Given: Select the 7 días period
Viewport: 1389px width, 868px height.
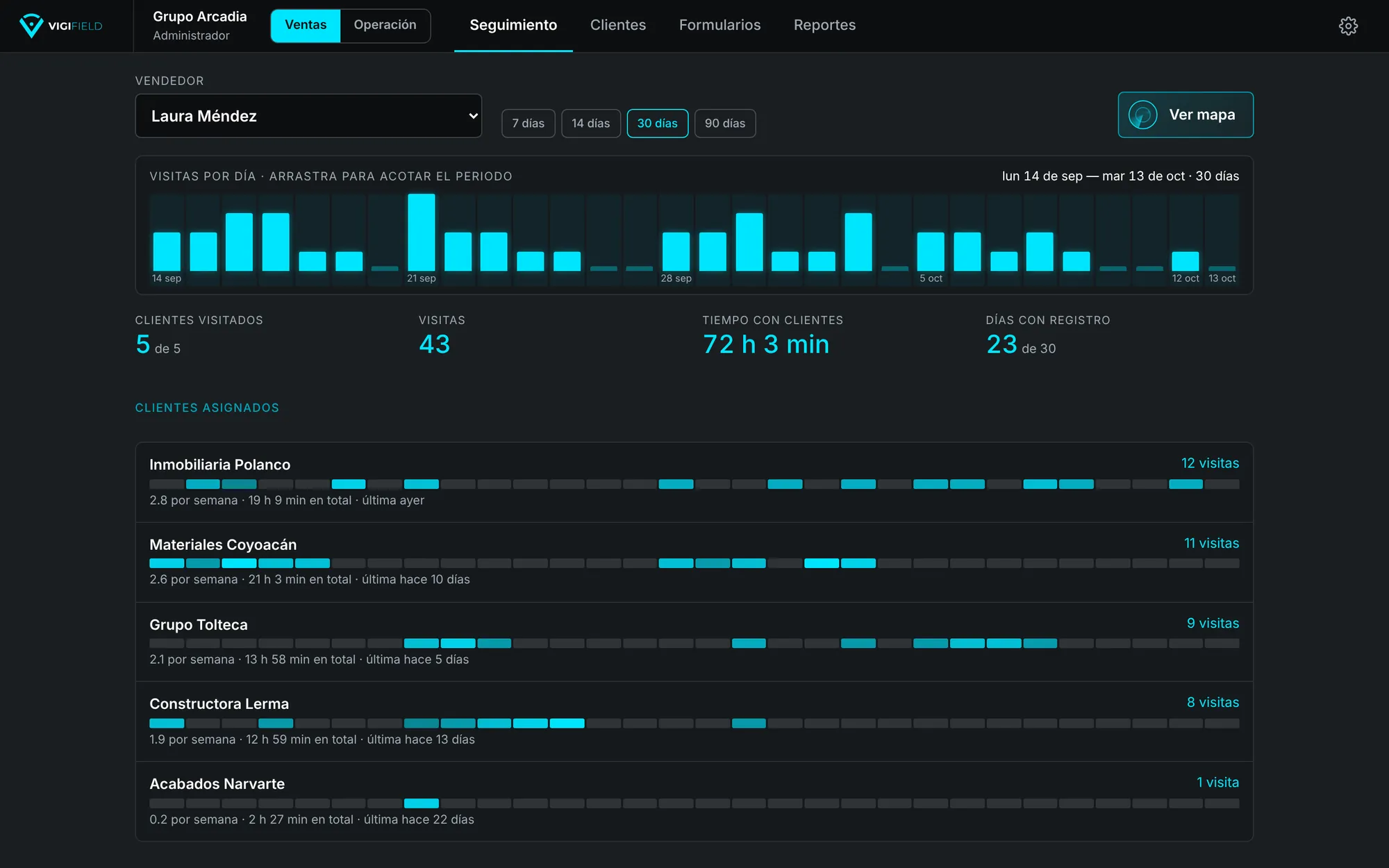Looking at the screenshot, I should tap(529, 123).
